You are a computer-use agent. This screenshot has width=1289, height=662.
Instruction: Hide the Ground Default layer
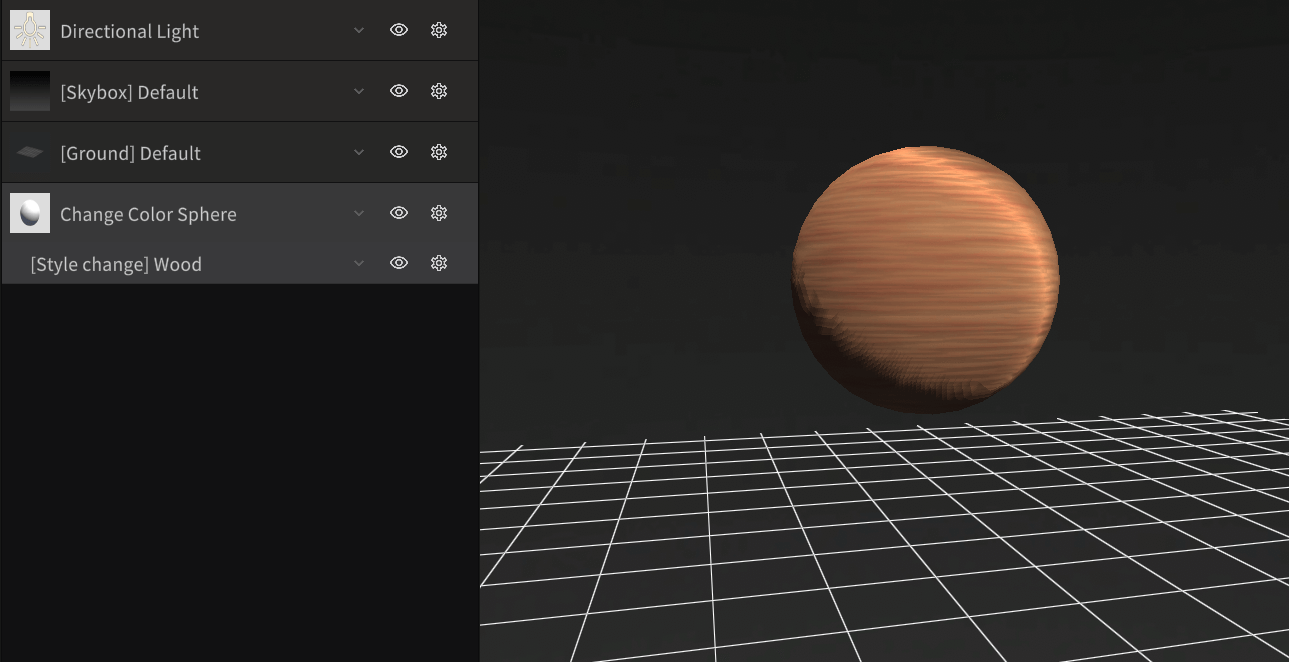tap(398, 152)
